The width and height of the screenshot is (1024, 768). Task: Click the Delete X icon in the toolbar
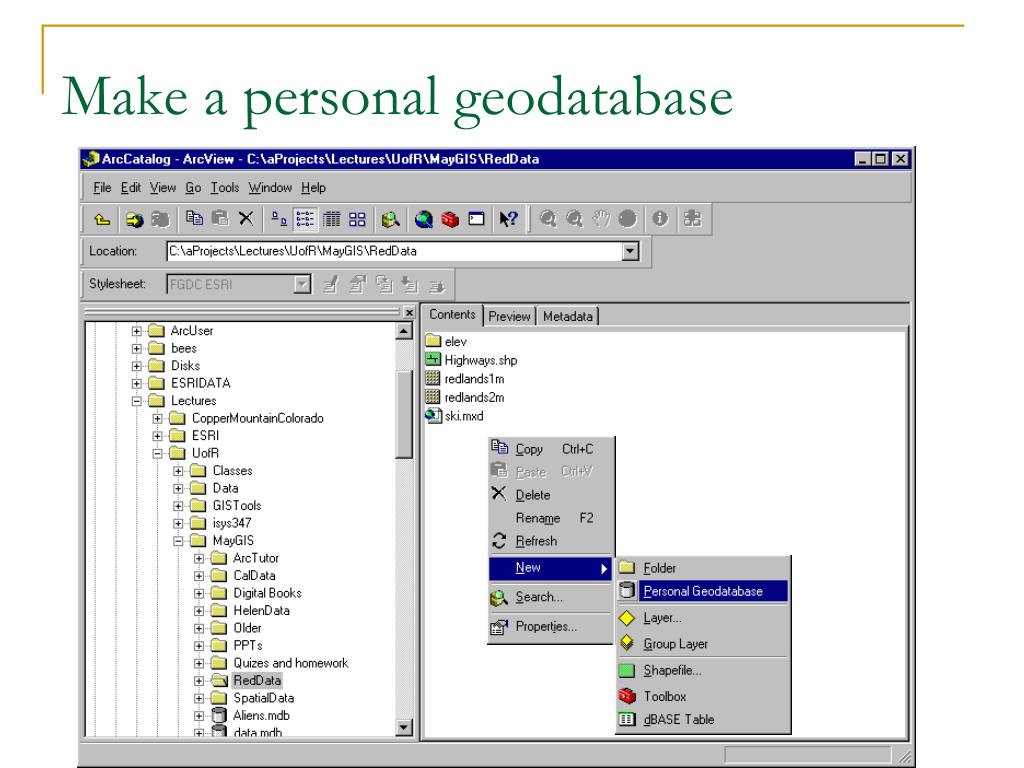246,219
